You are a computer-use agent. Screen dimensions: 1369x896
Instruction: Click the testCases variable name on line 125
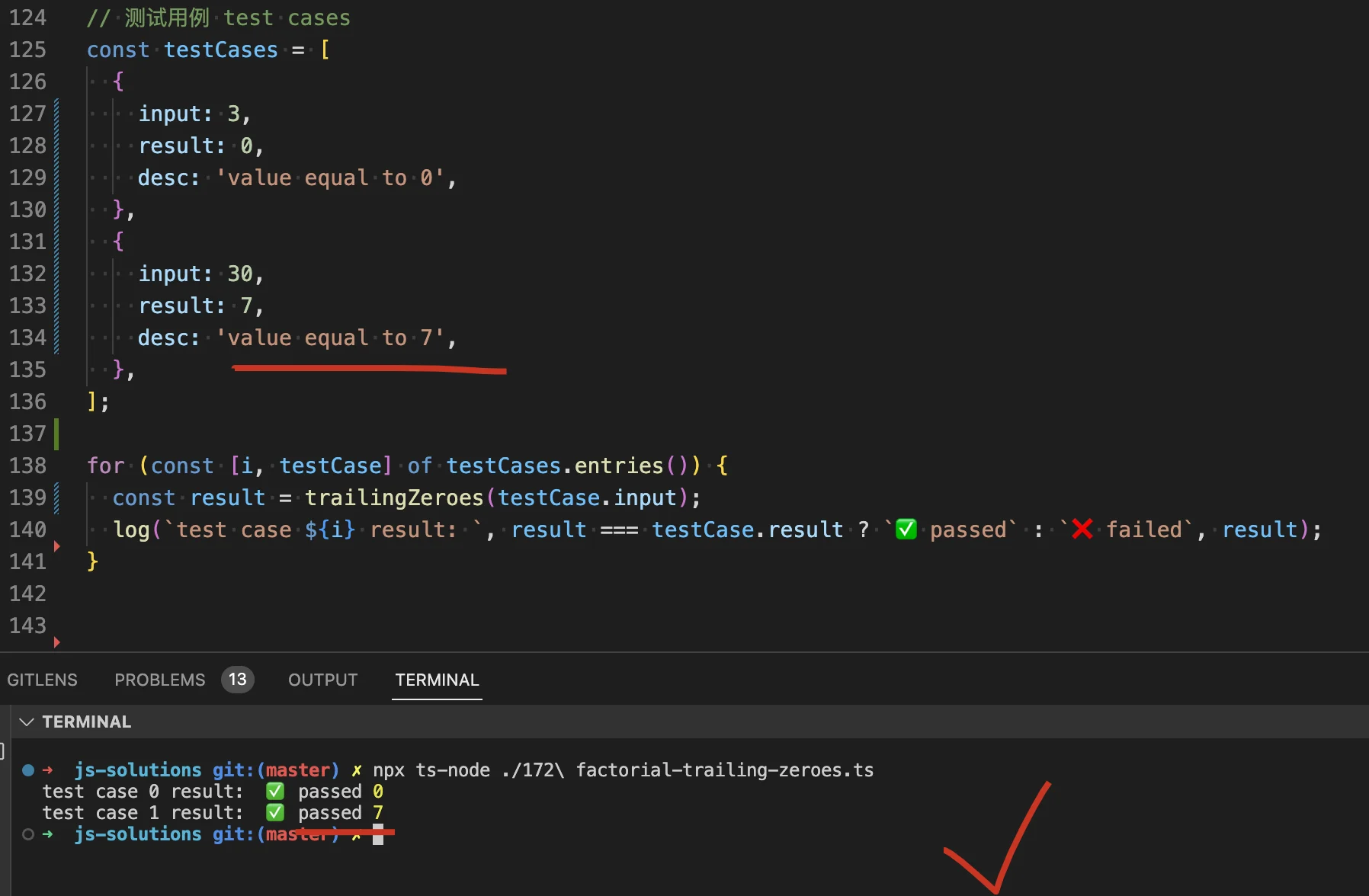point(221,50)
